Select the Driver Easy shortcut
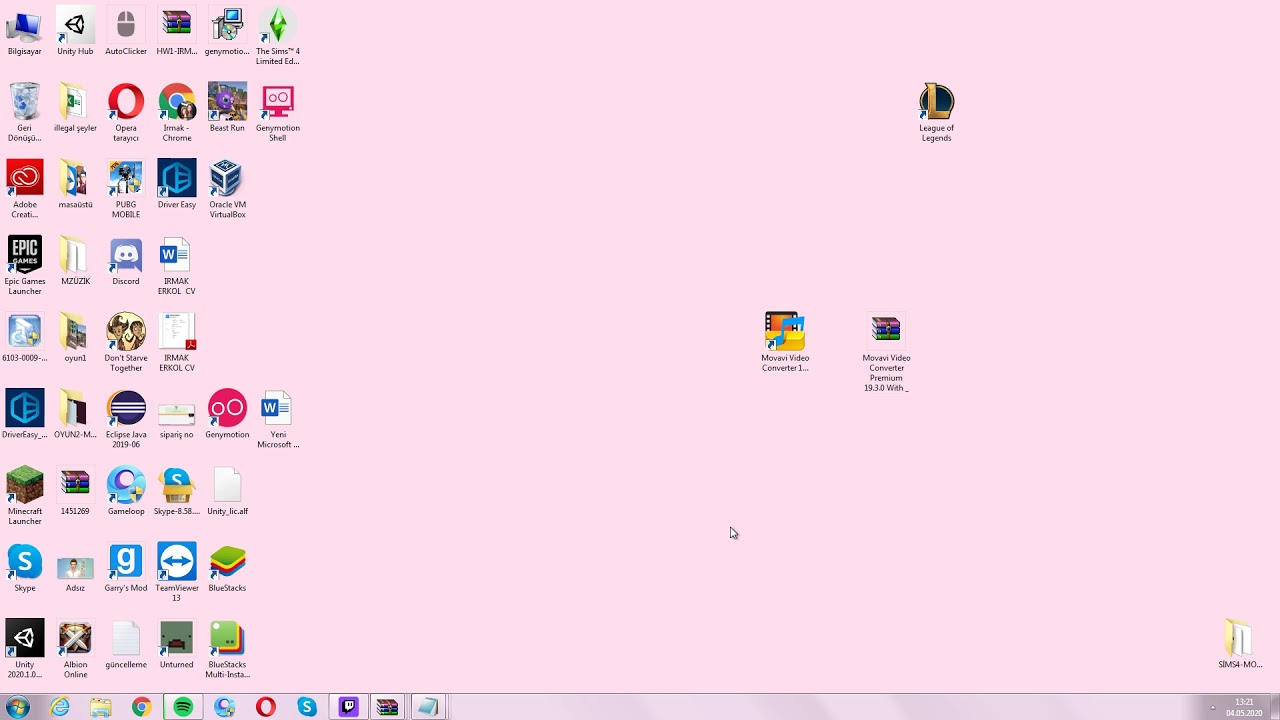 tap(177, 185)
